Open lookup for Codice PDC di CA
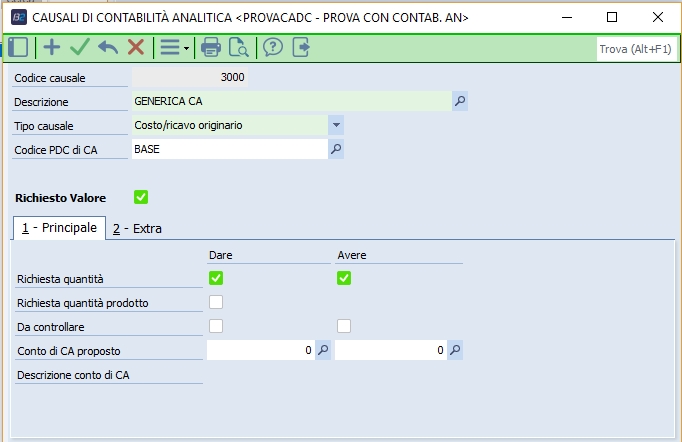The image size is (682, 442). click(x=336, y=149)
